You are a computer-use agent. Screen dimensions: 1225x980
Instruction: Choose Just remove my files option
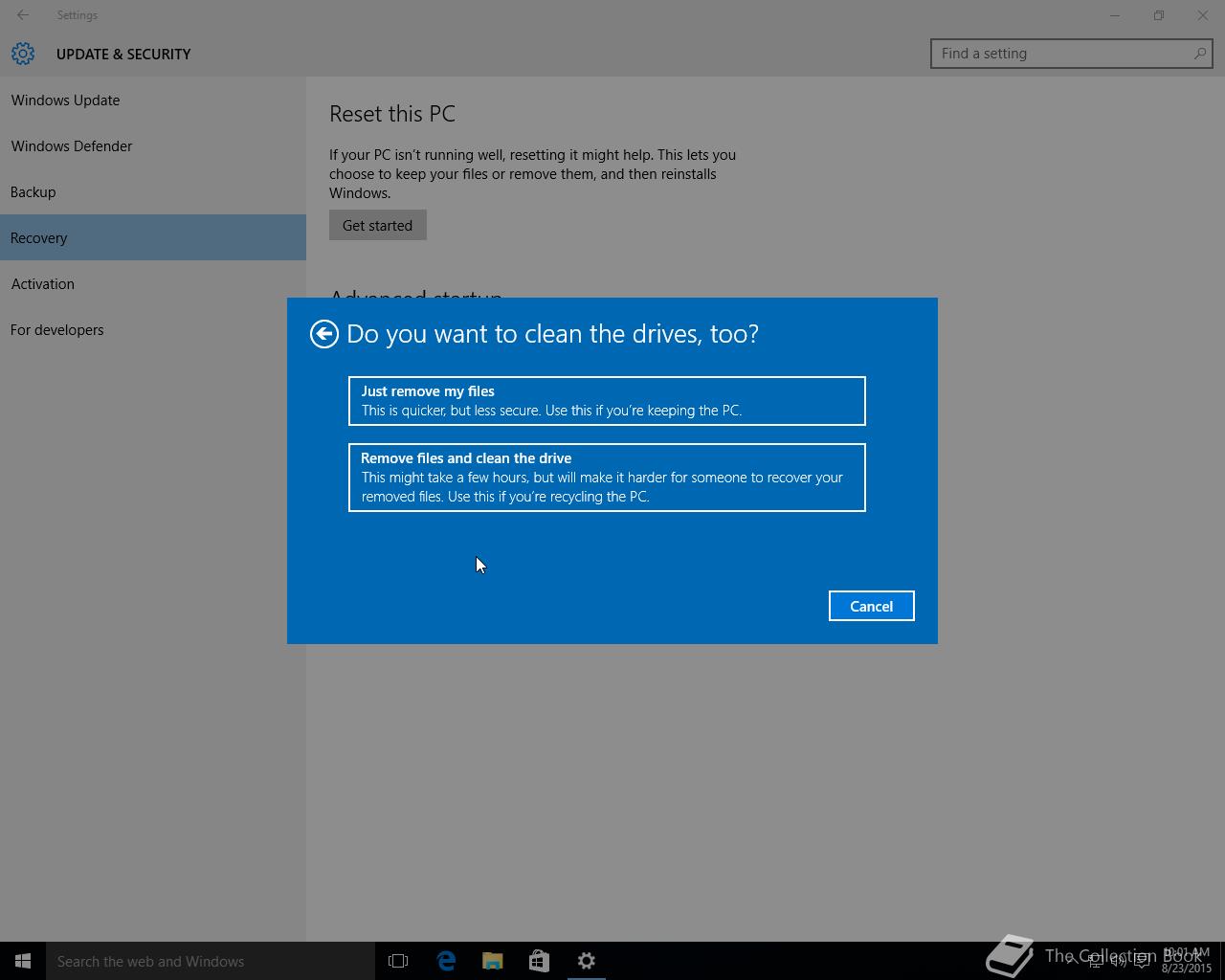(607, 401)
